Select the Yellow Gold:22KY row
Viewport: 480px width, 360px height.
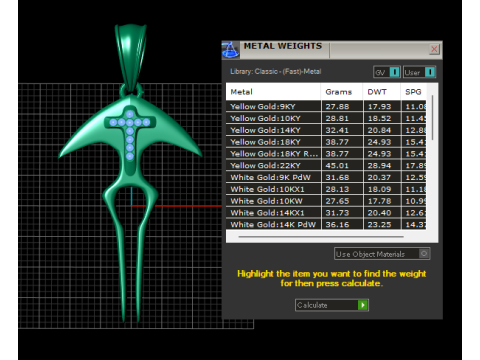[x=326, y=166]
